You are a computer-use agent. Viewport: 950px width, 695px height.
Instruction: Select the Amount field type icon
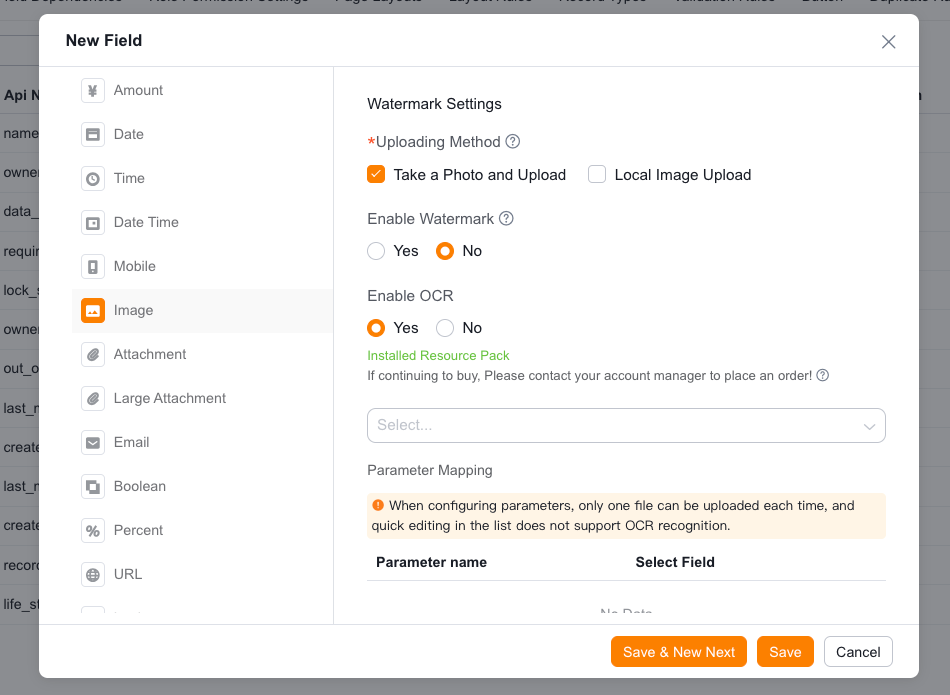click(93, 90)
